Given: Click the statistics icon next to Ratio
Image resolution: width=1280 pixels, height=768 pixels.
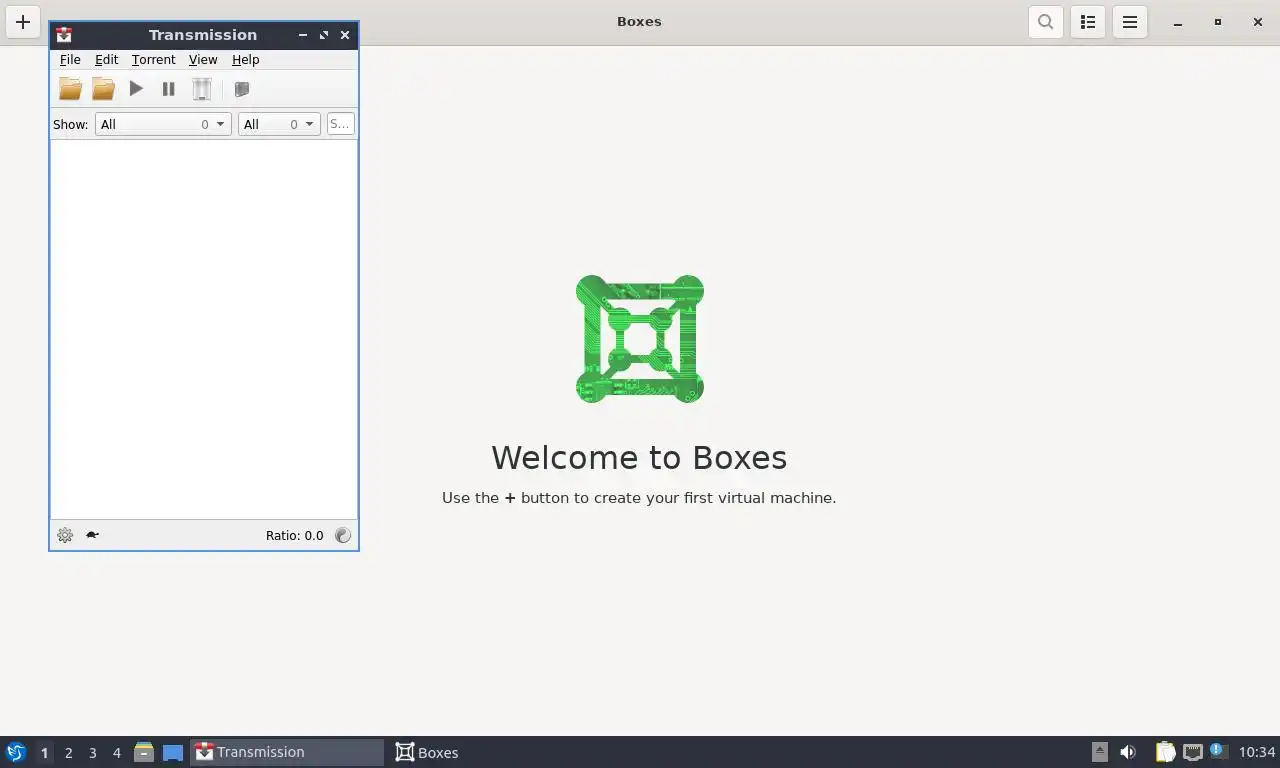Looking at the screenshot, I should (x=343, y=535).
